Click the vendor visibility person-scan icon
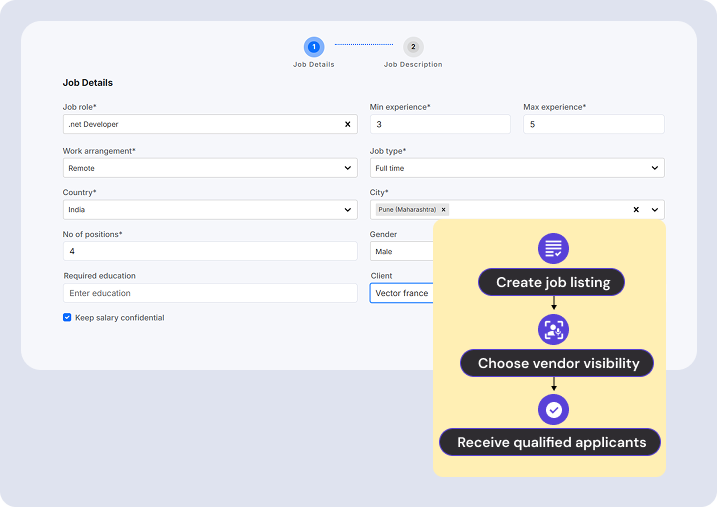 553,328
